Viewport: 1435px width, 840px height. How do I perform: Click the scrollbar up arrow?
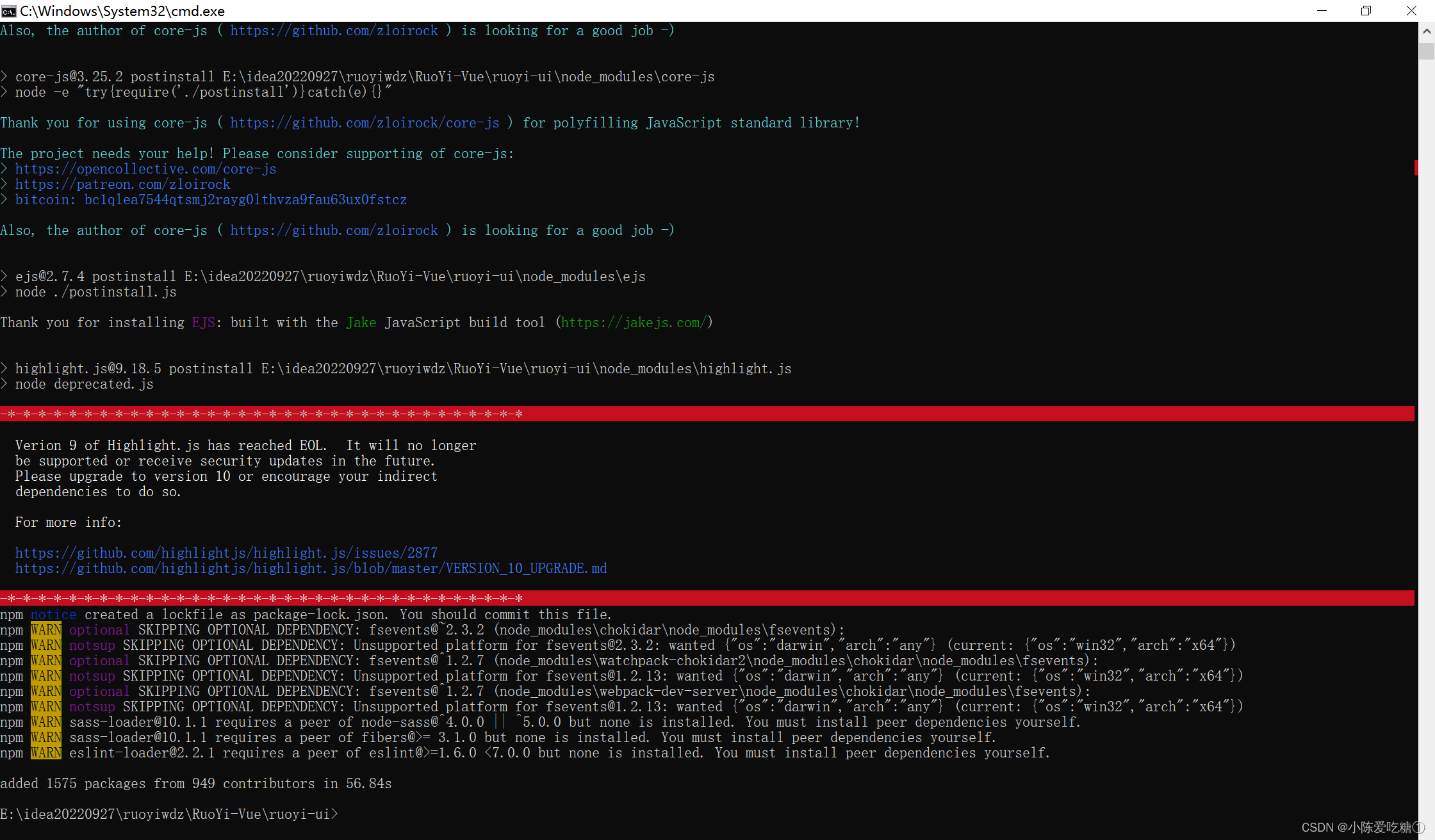coord(1426,30)
